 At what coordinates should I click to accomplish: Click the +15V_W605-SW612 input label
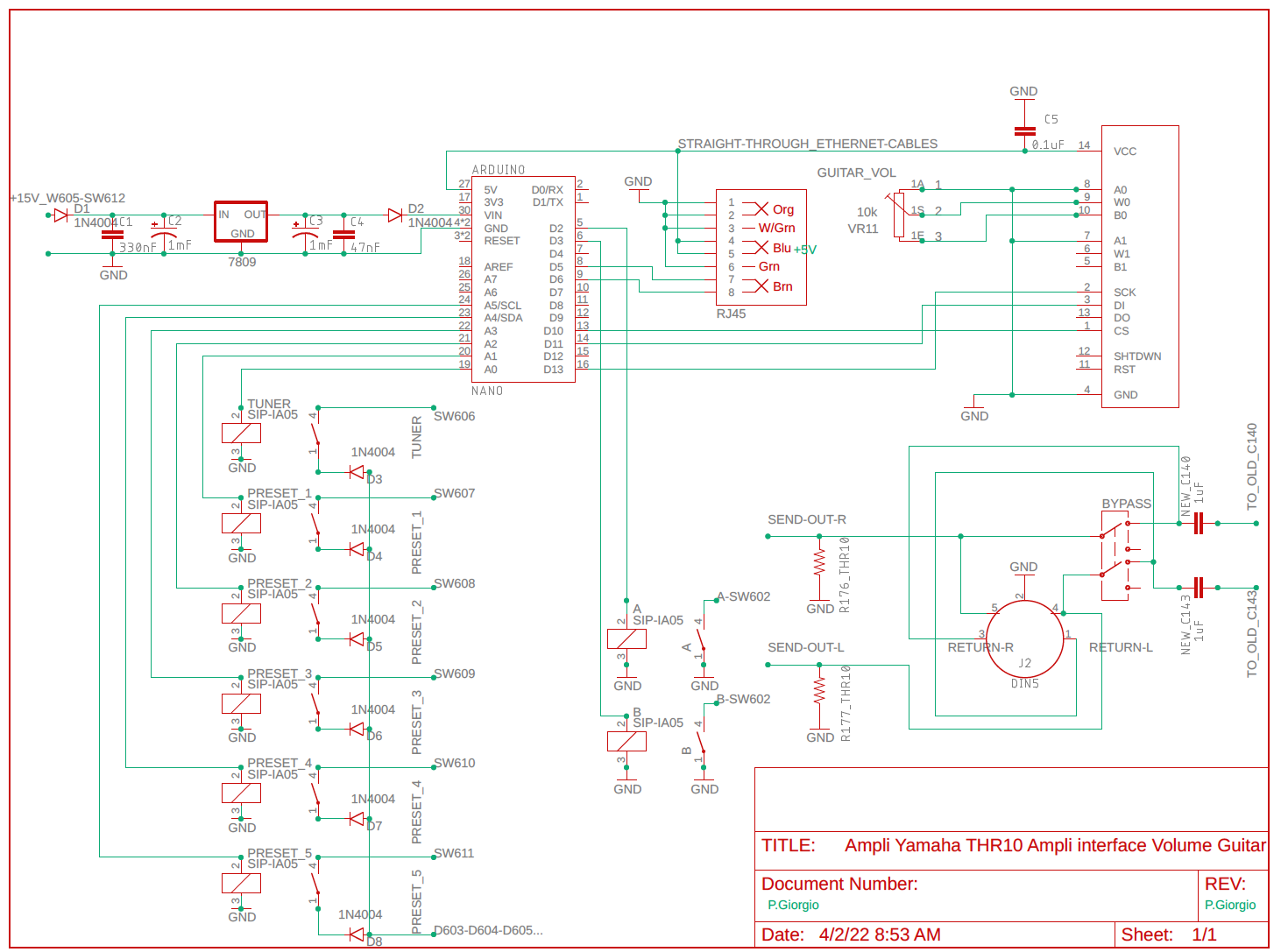(67, 198)
